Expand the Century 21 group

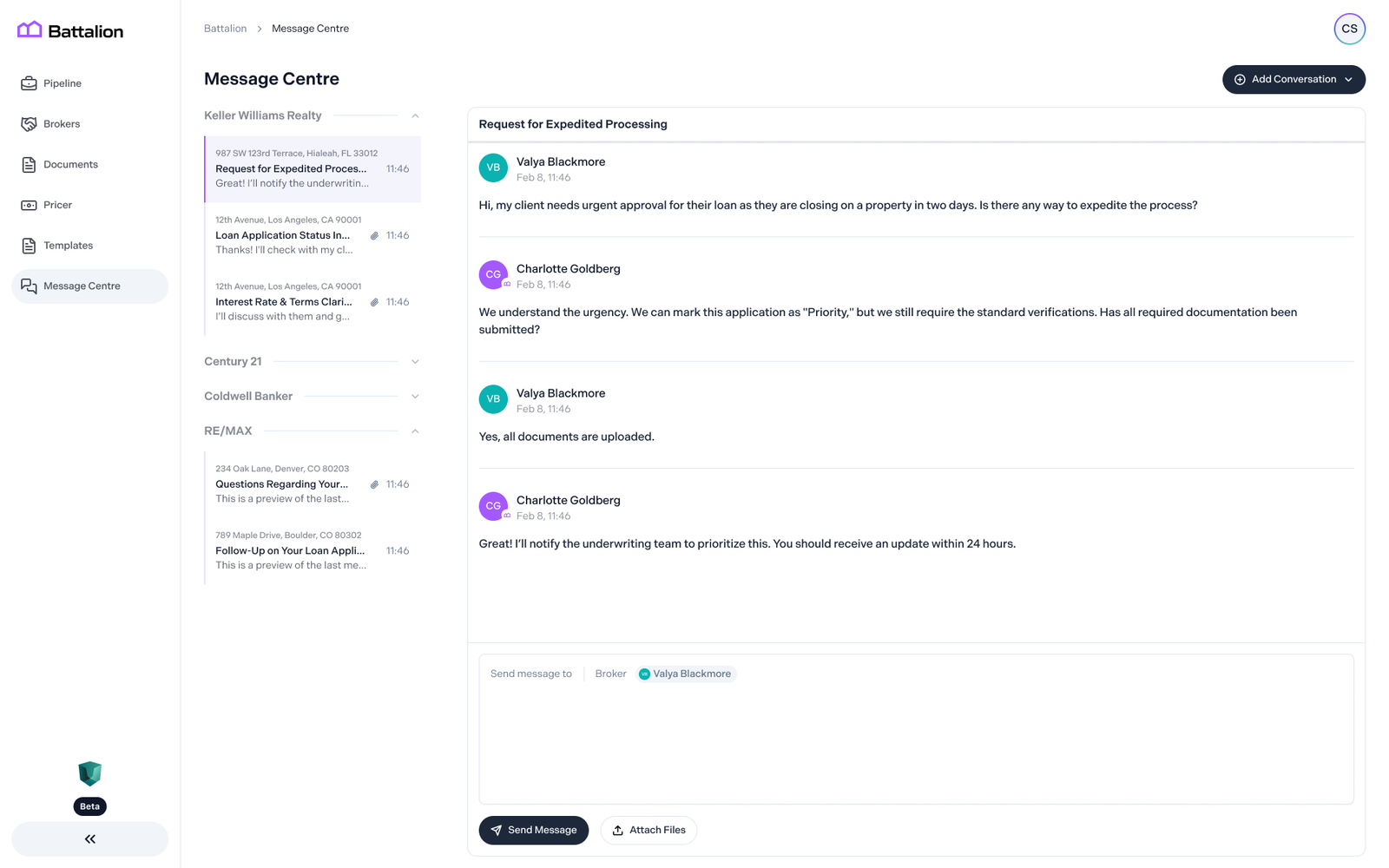click(x=415, y=362)
